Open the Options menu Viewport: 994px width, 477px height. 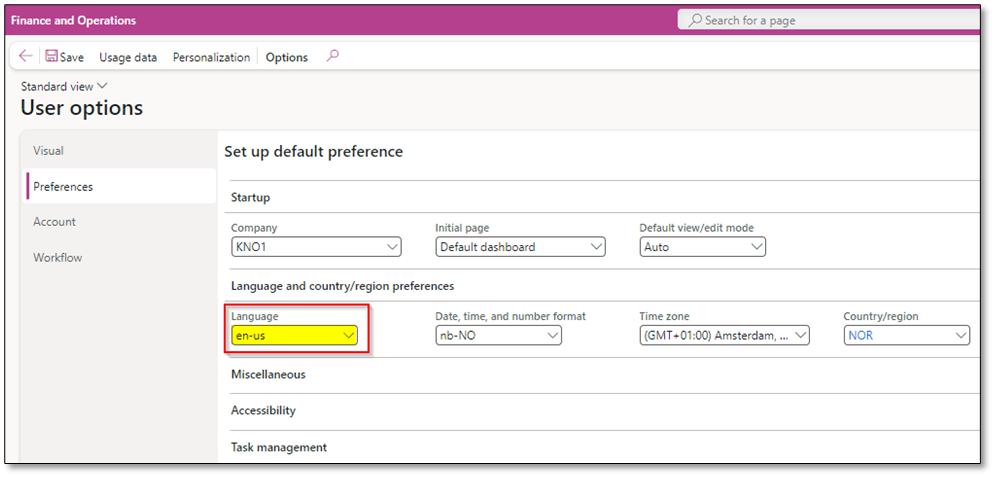pos(286,57)
